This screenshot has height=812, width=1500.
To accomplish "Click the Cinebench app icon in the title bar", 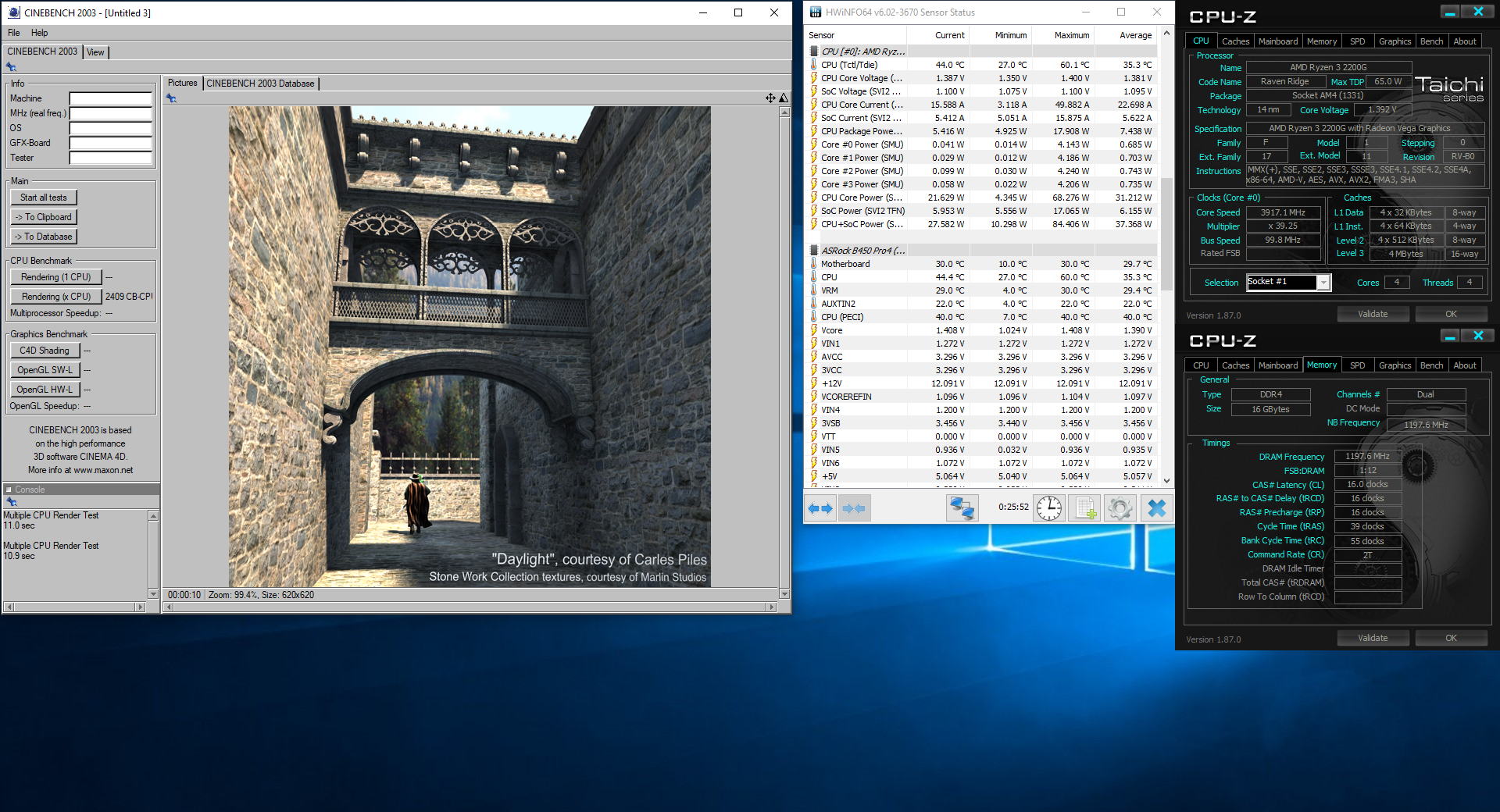I will (14, 12).
